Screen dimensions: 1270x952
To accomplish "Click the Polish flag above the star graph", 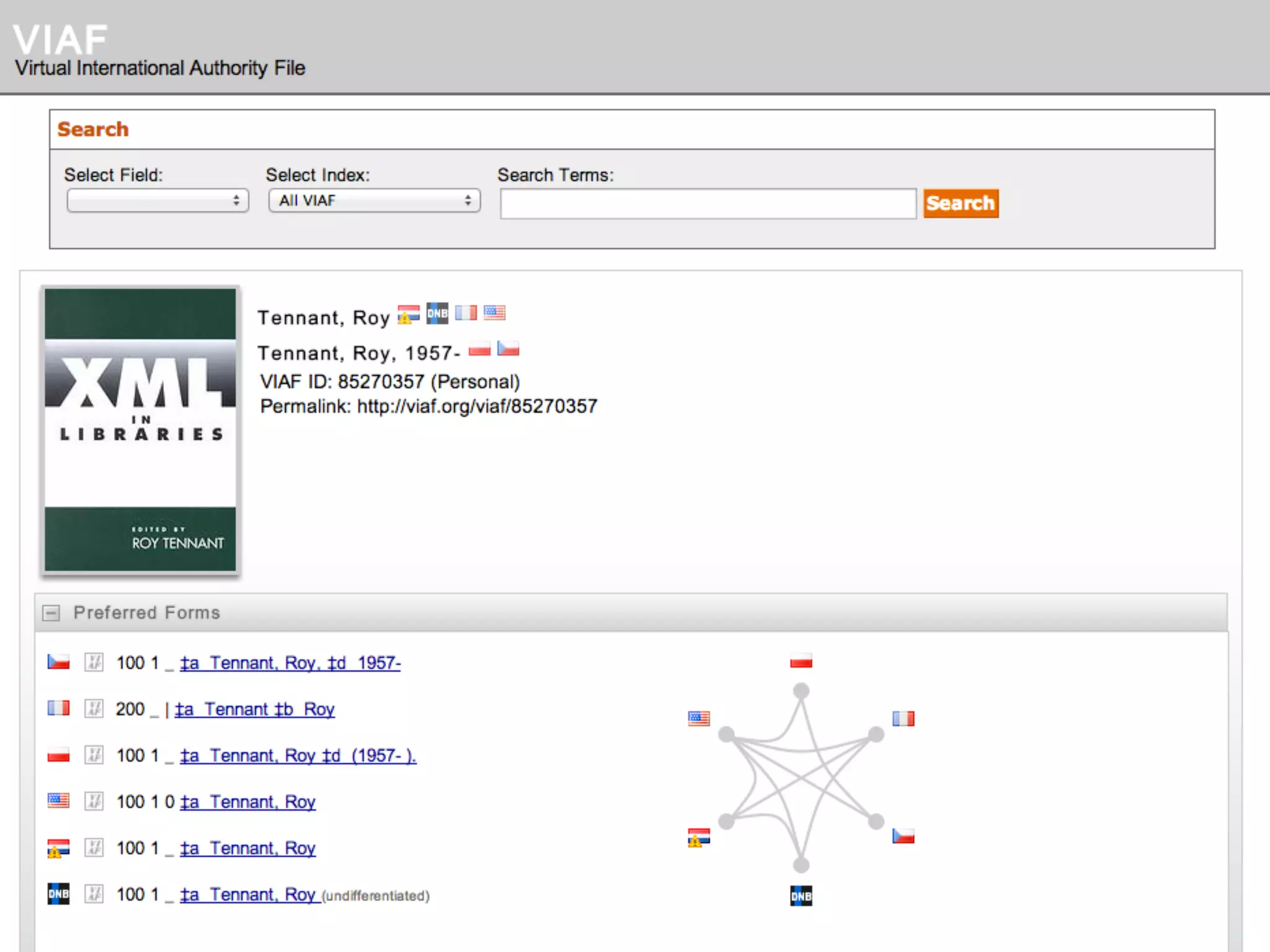I will [801, 661].
